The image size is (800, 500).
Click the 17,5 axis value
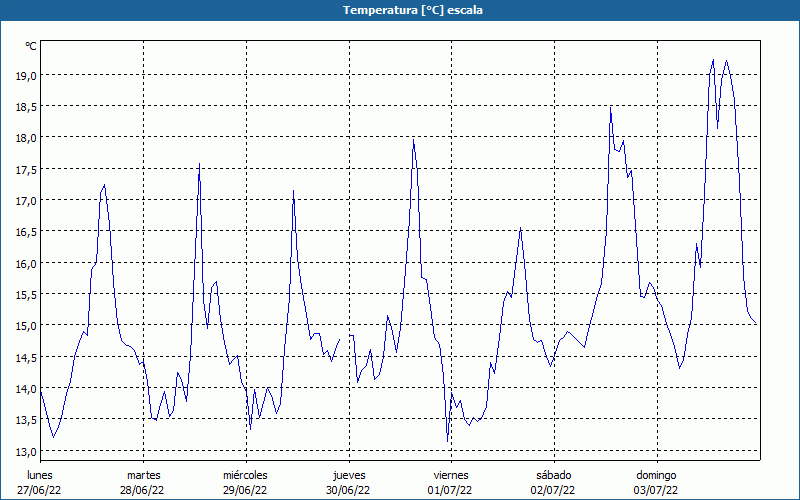26,169
